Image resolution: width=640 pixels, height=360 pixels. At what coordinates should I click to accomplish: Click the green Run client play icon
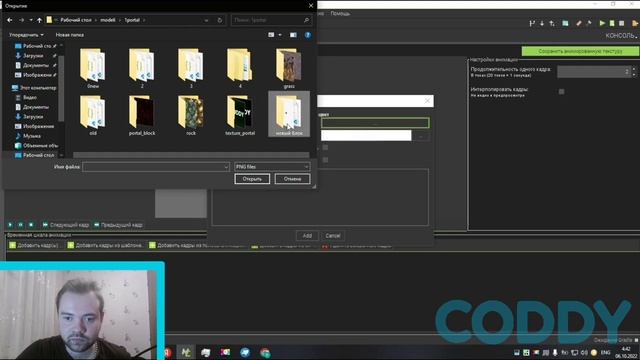602,23
